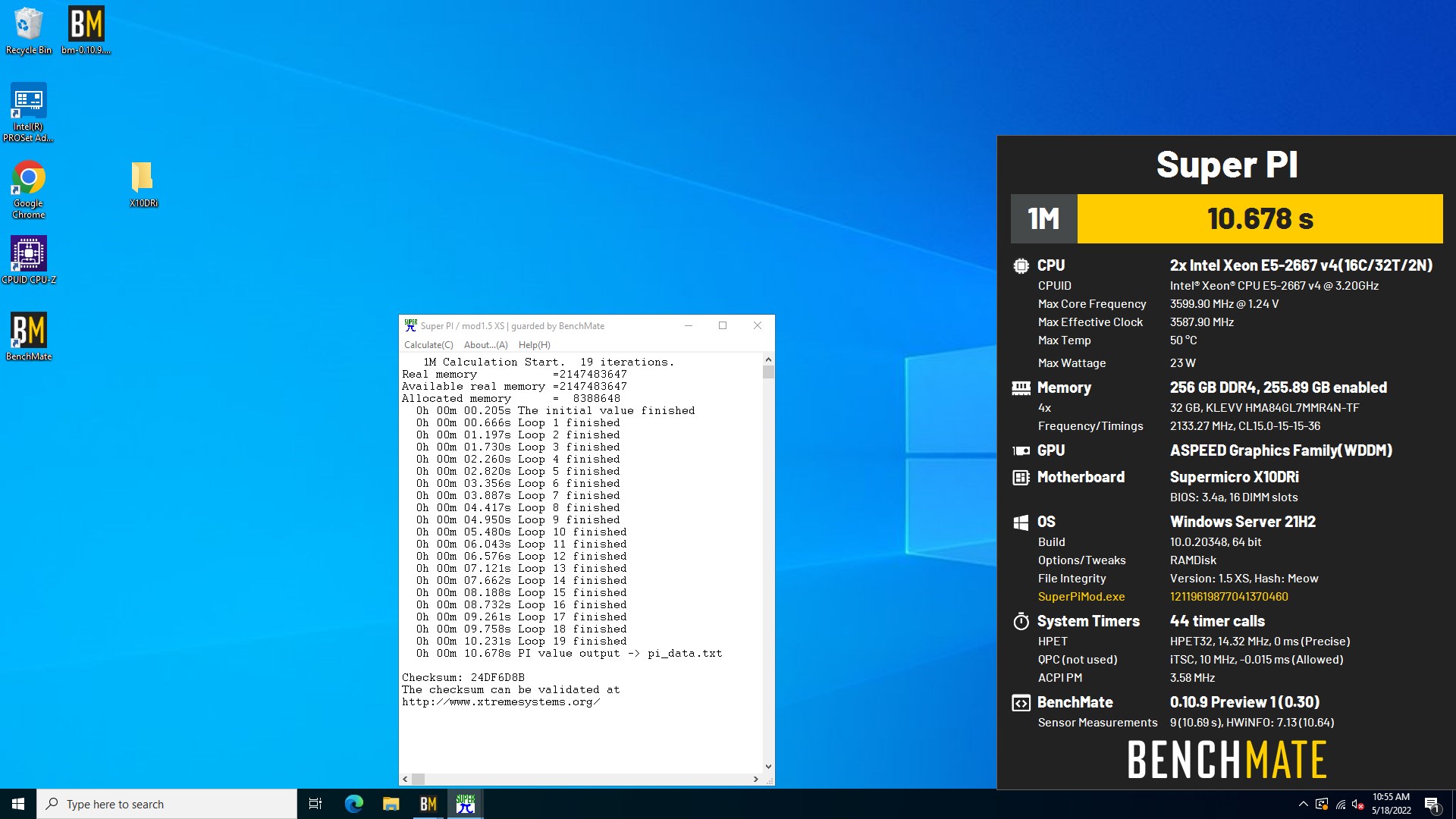The width and height of the screenshot is (1456, 819).
Task: Open Intel(R) PROSet Adapter desktop shortcut
Action: click(x=28, y=112)
